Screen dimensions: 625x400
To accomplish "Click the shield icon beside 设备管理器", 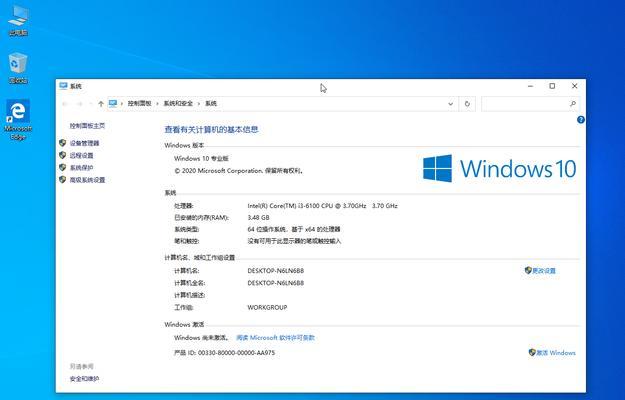I will [x=63, y=143].
